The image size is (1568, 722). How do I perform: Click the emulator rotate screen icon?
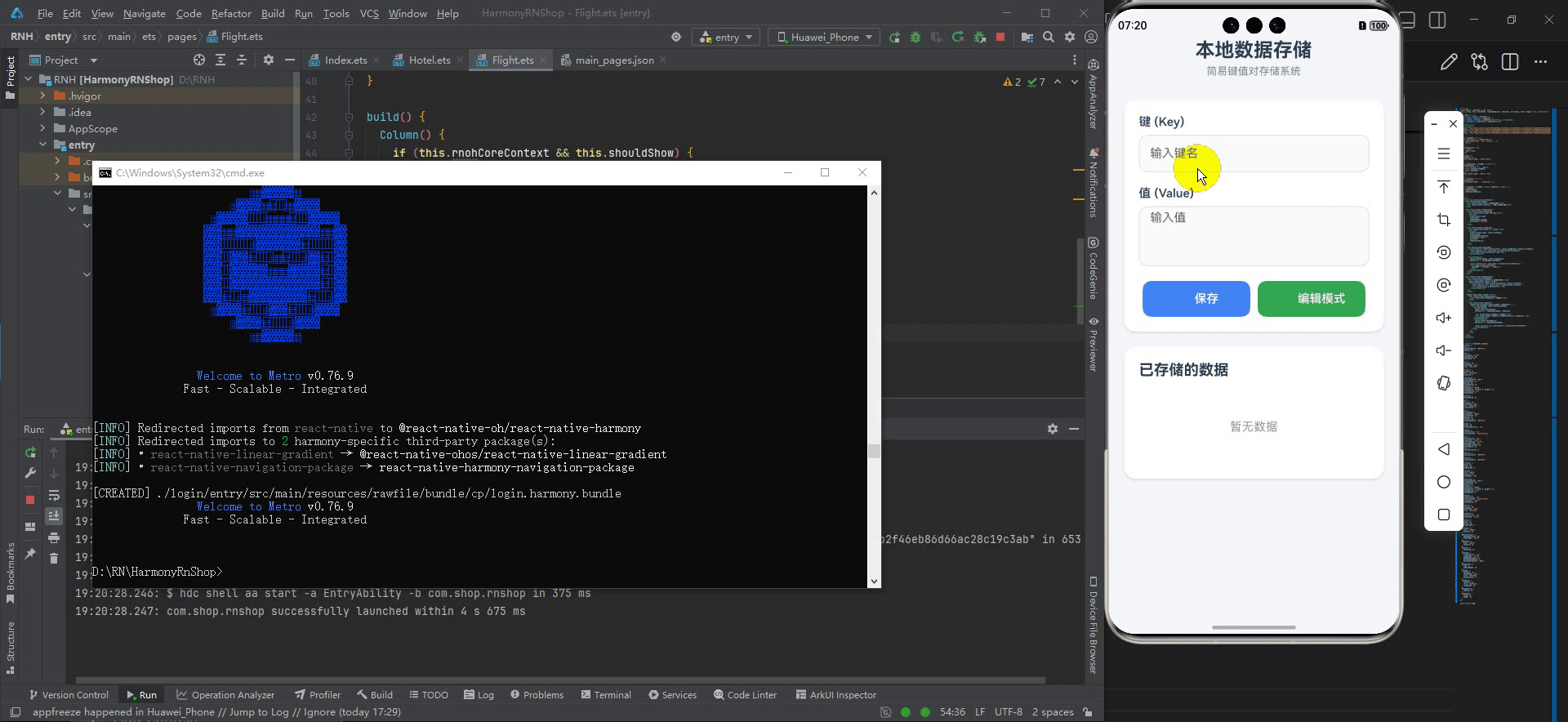1444,383
